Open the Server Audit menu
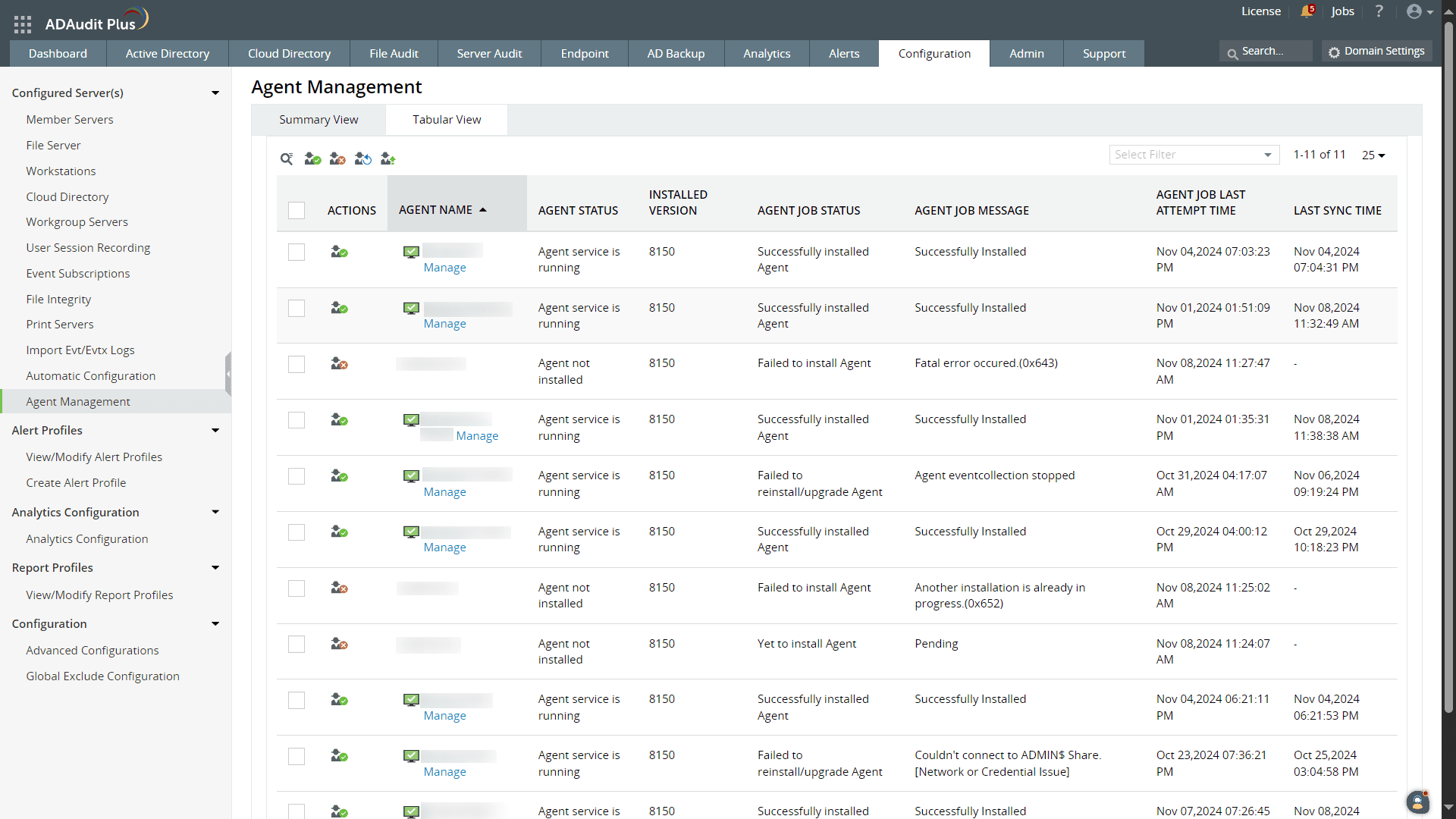 (x=489, y=53)
